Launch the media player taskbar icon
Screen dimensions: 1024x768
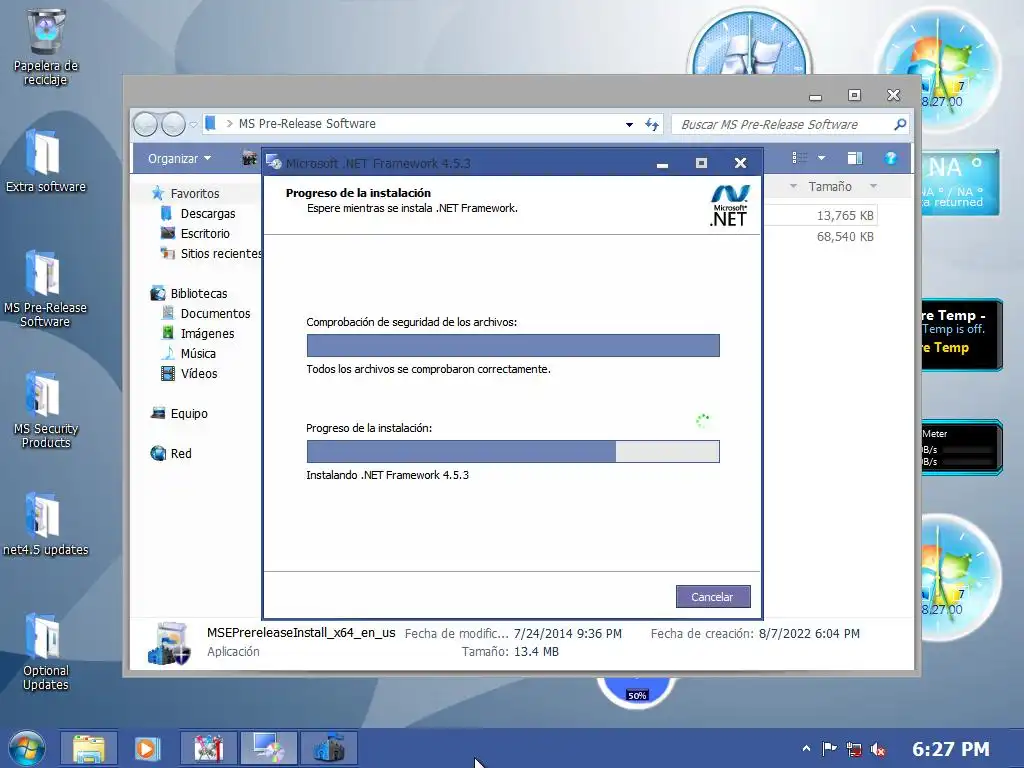point(148,748)
